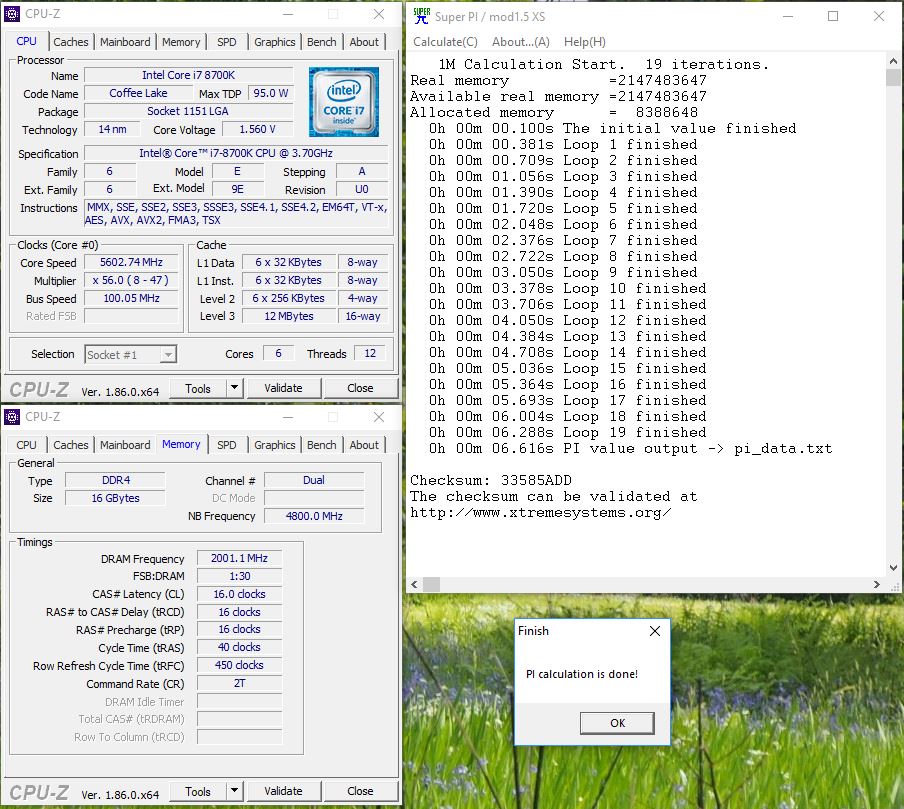Click the CPU-Z app icon in top window title bar
Image resolution: width=904 pixels, height=809 pixels.
tap(12, 13)
